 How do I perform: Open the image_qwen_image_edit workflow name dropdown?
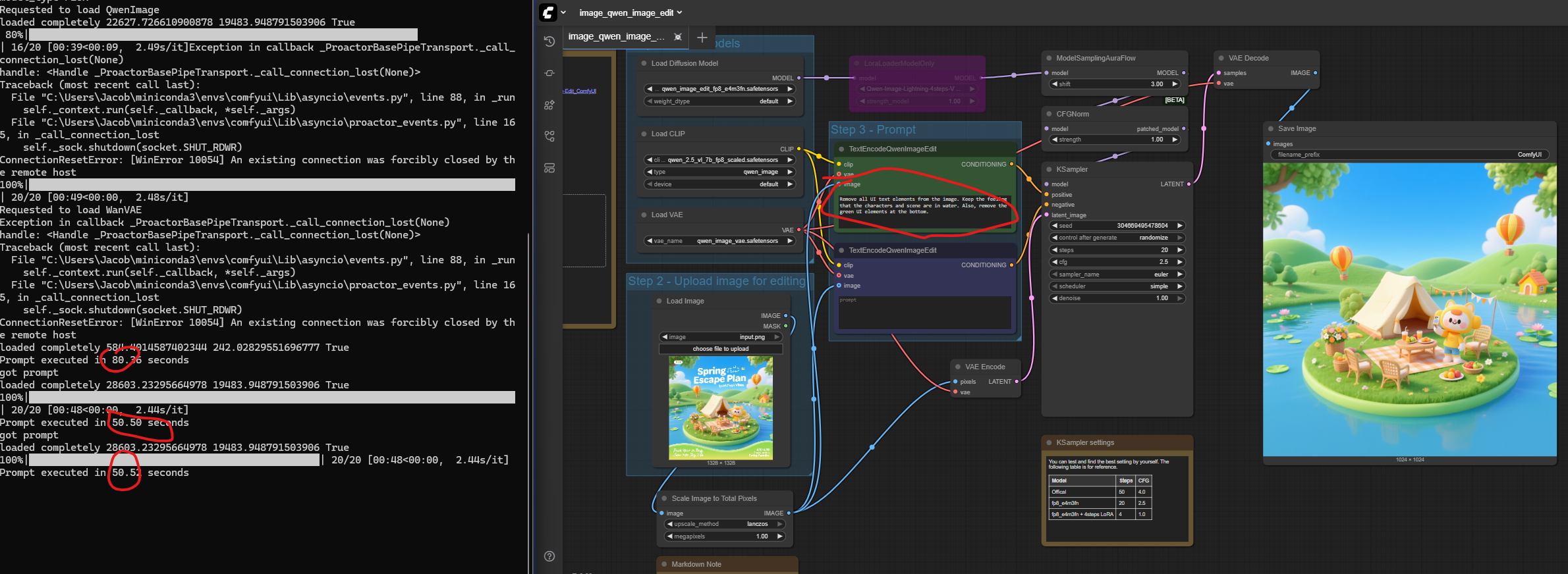pos(630,13)
